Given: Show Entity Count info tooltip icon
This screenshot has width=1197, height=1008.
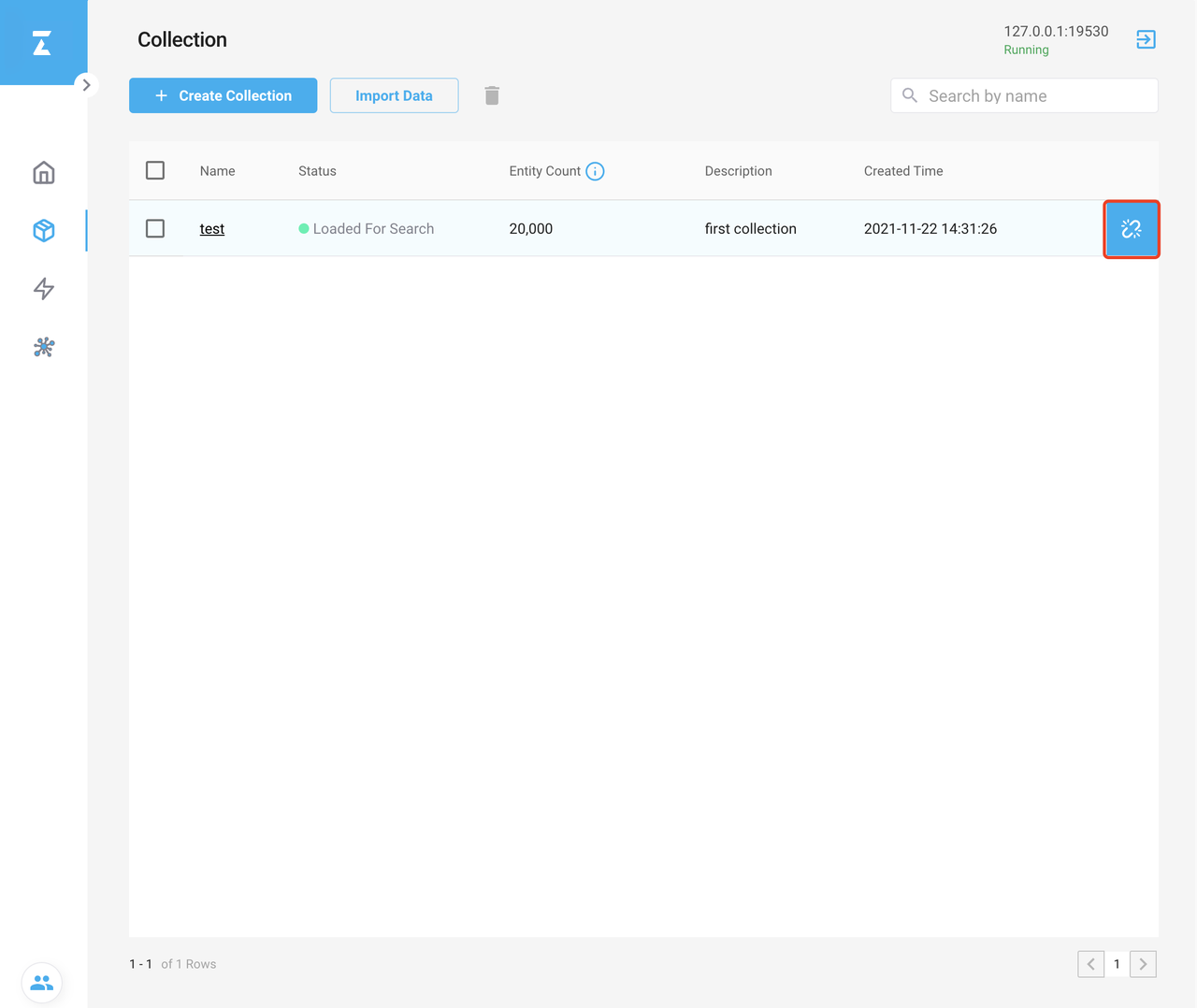Looking at the screenshot, I should [x=595, y=171].
